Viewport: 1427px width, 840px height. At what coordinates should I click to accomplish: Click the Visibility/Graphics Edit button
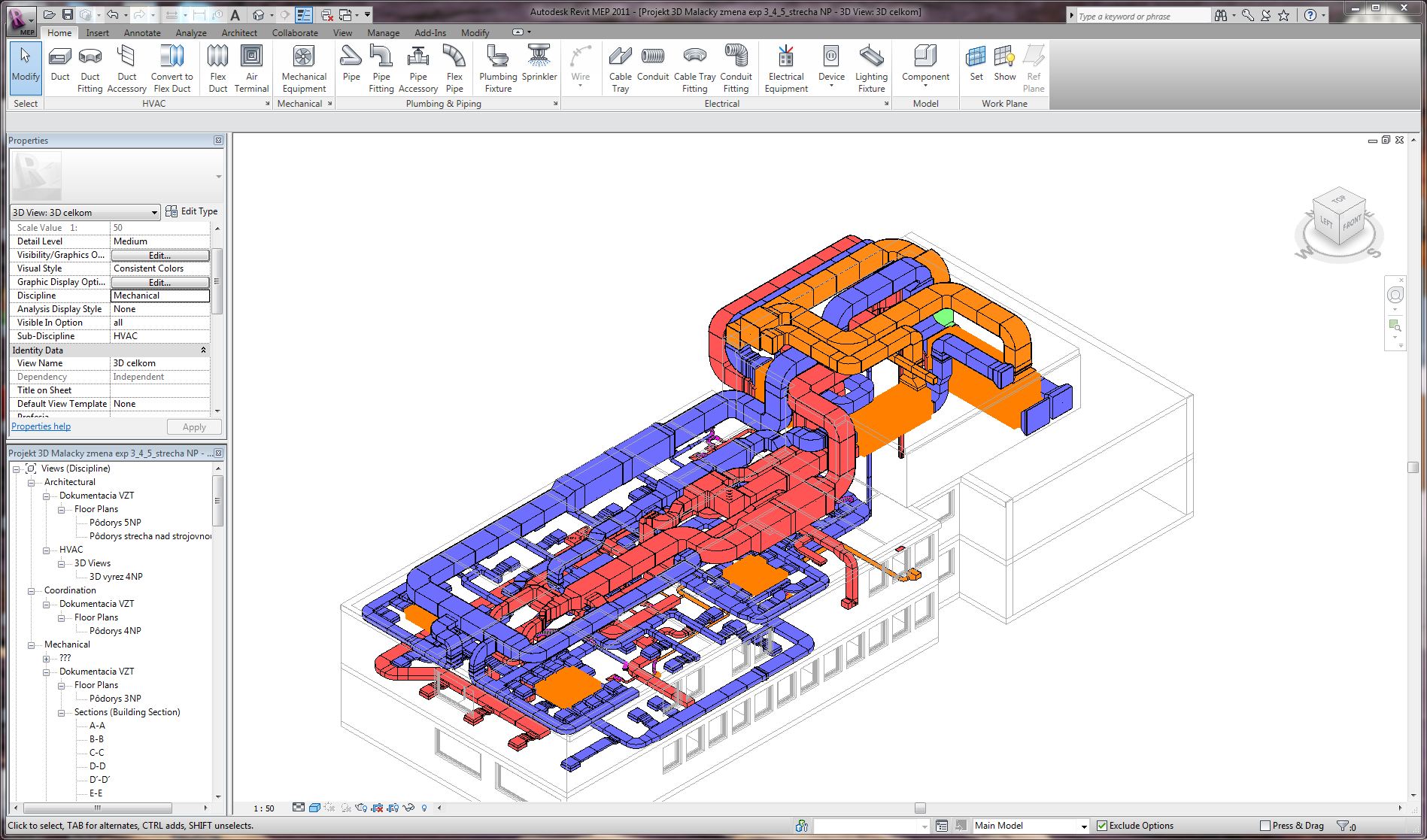[159, 256]
